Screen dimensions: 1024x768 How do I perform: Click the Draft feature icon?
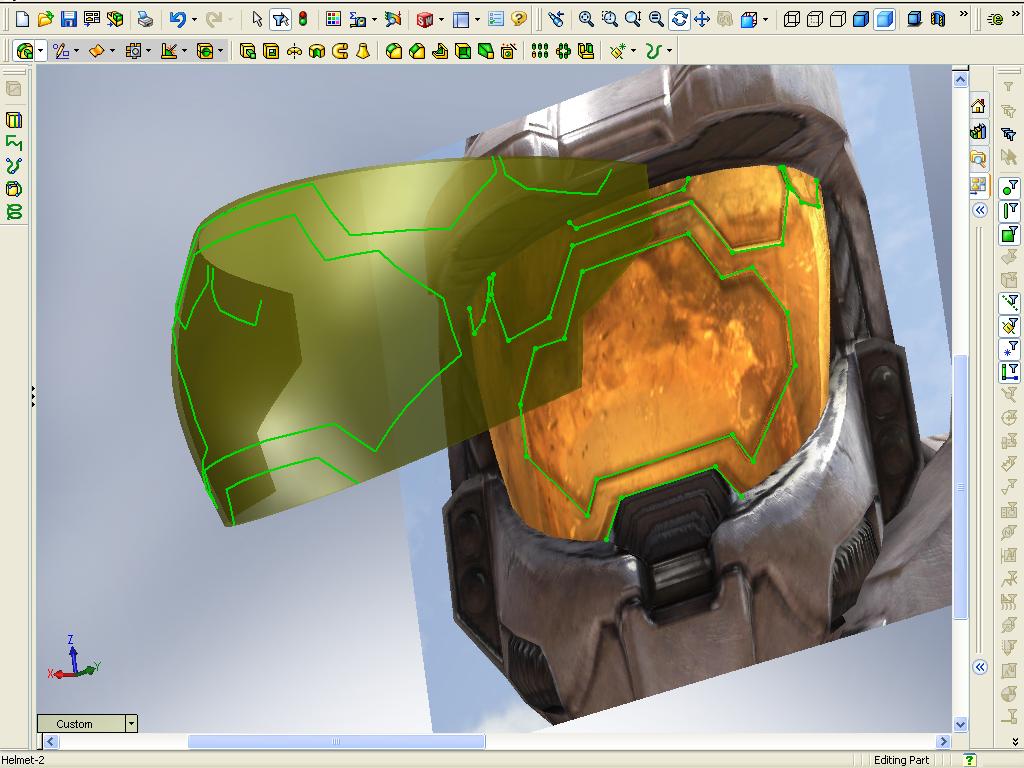(x=486, y=50)
